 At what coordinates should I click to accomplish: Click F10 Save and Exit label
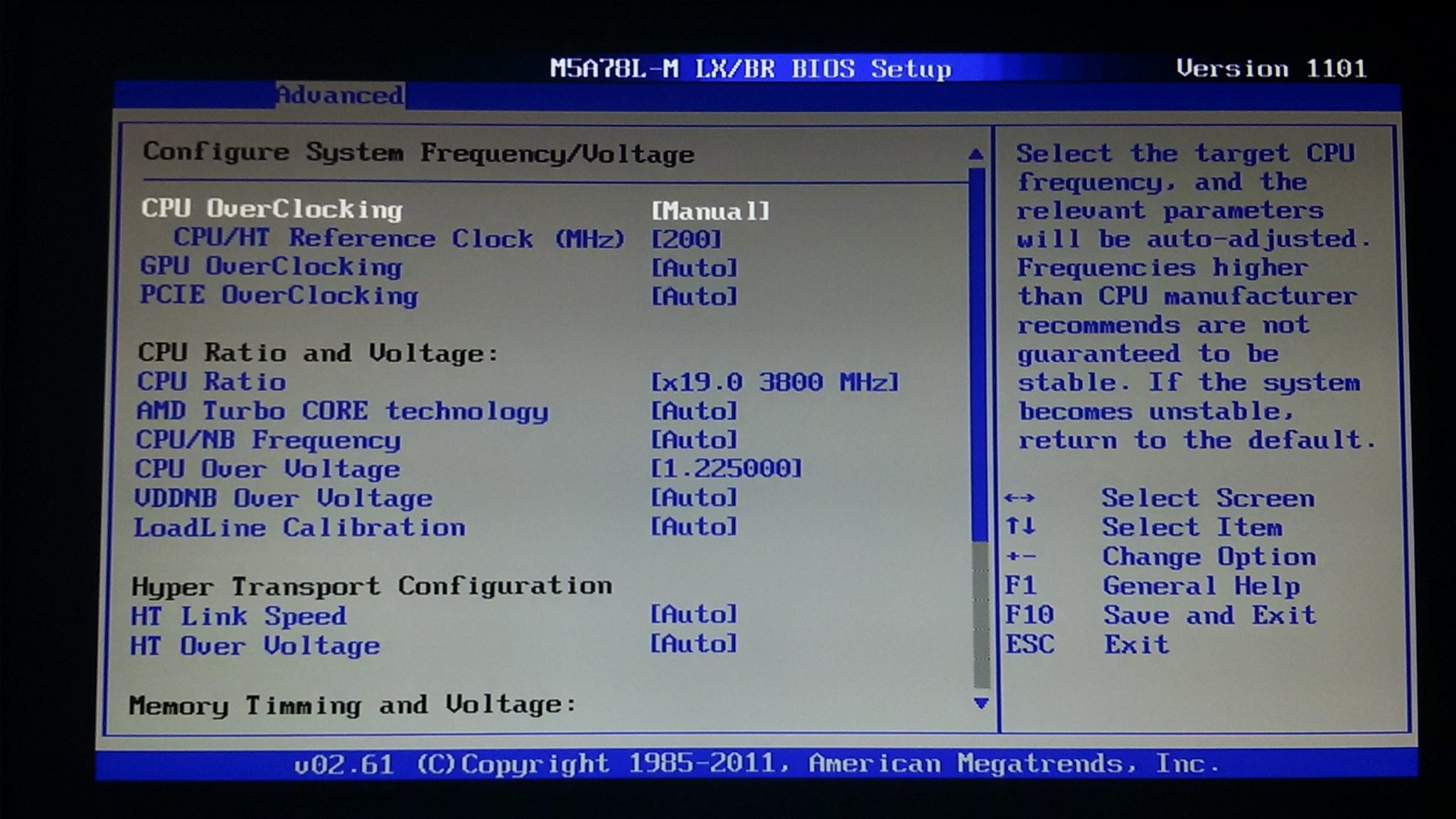(1160, 615)
